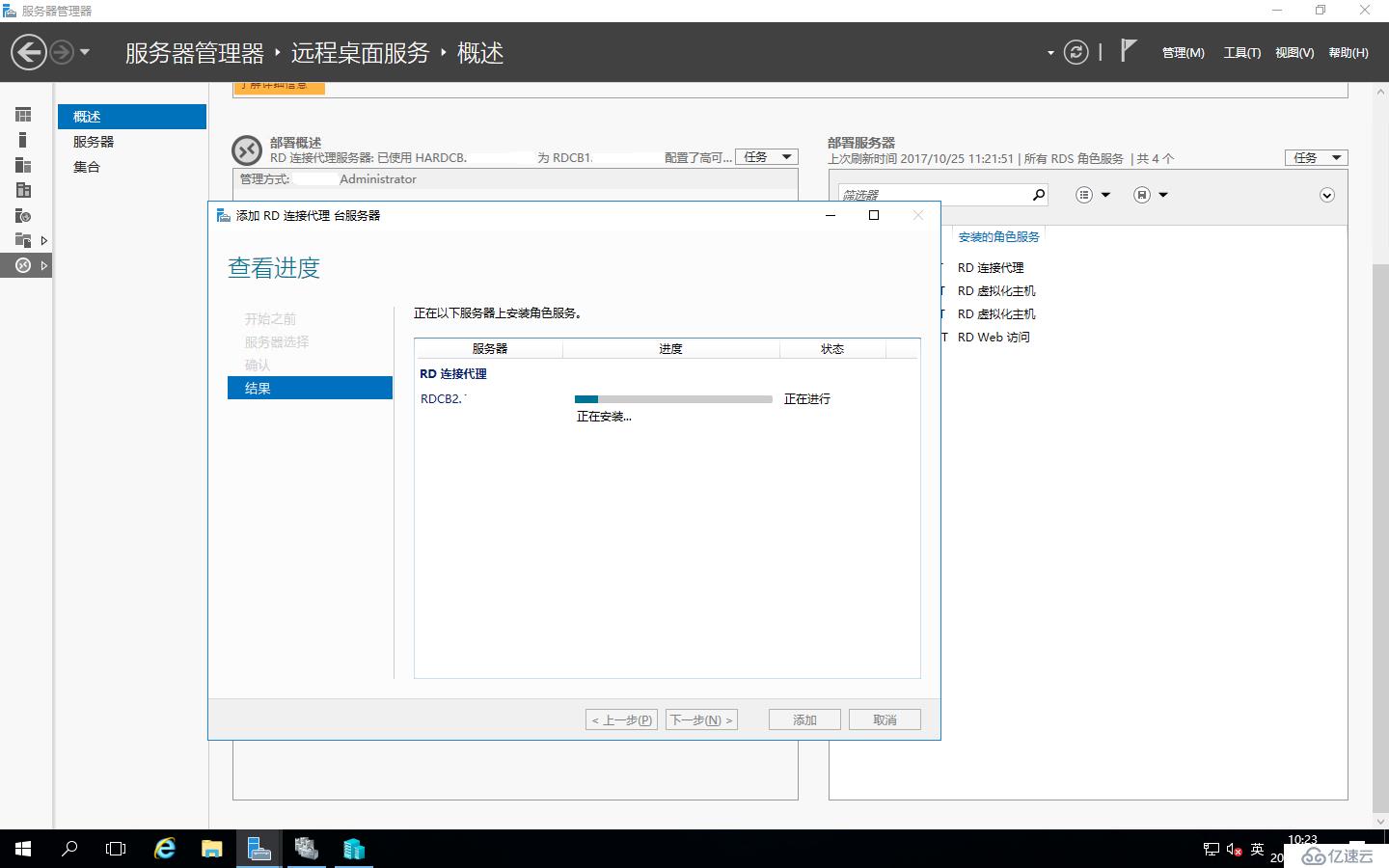Select the Local Server sidebar icon

tap(23, 140)
